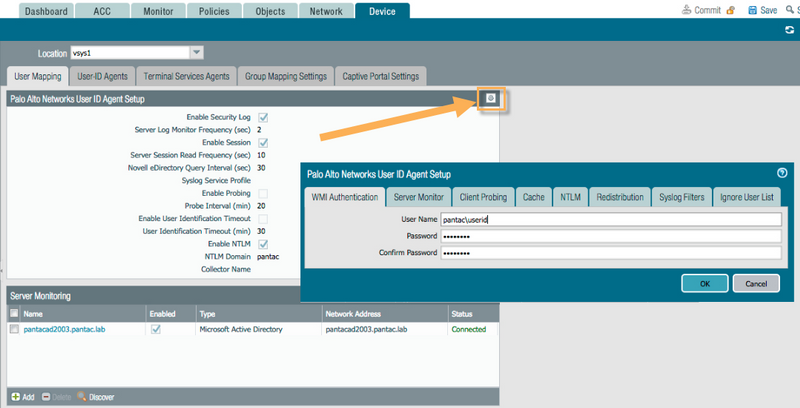Click the Network Address cell pantacad2003.pantac.lab
The height and width of the screenshot is (408, 800).
pos(366,329)
